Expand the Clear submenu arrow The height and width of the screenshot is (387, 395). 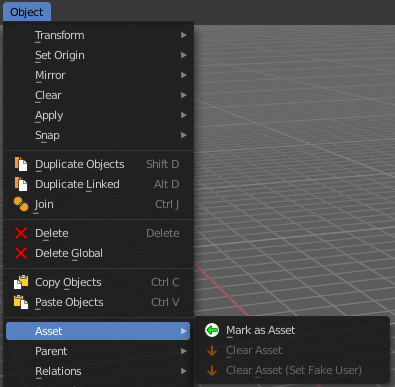pyautogui.click(x=184, y=95)
